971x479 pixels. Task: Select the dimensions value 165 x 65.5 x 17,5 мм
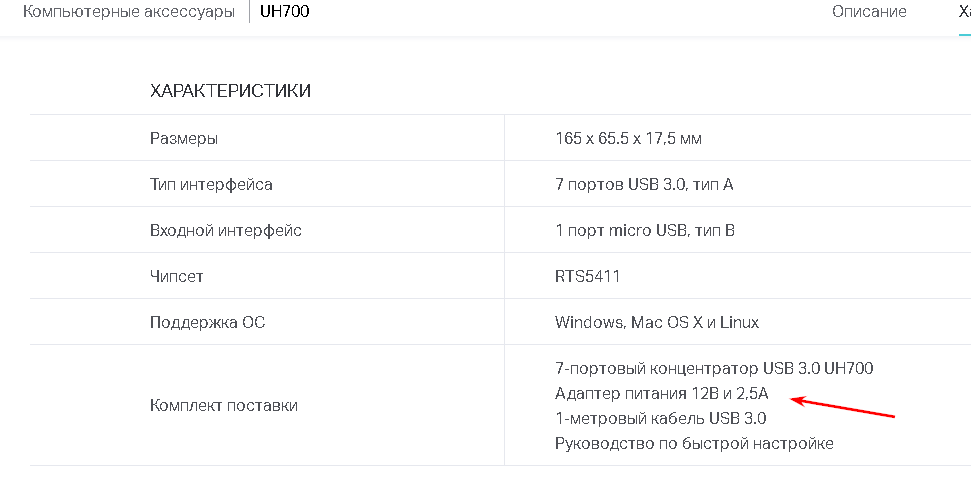click(x=628, y=138)
